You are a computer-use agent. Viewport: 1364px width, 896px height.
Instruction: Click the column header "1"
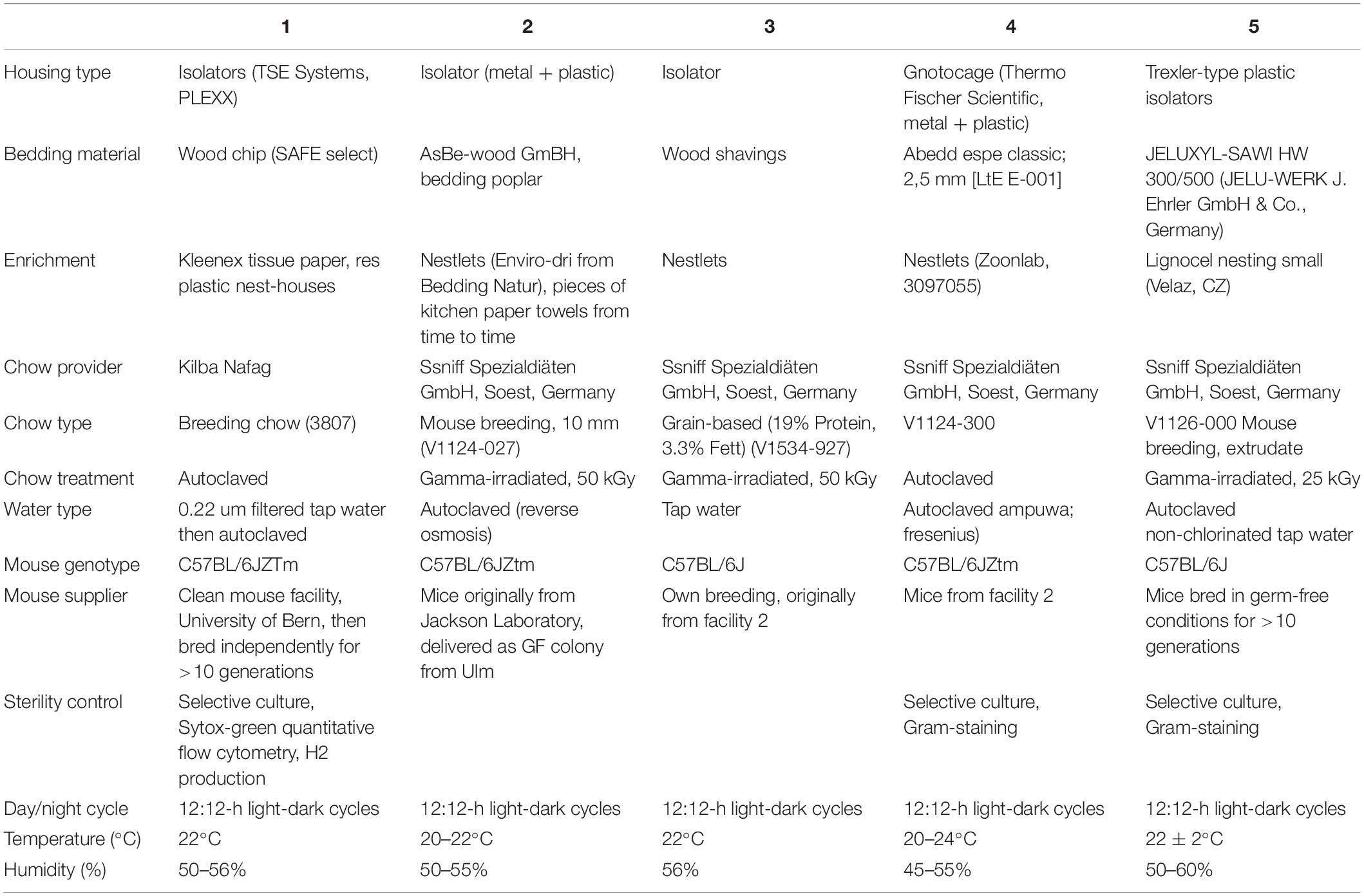point(285,26)
